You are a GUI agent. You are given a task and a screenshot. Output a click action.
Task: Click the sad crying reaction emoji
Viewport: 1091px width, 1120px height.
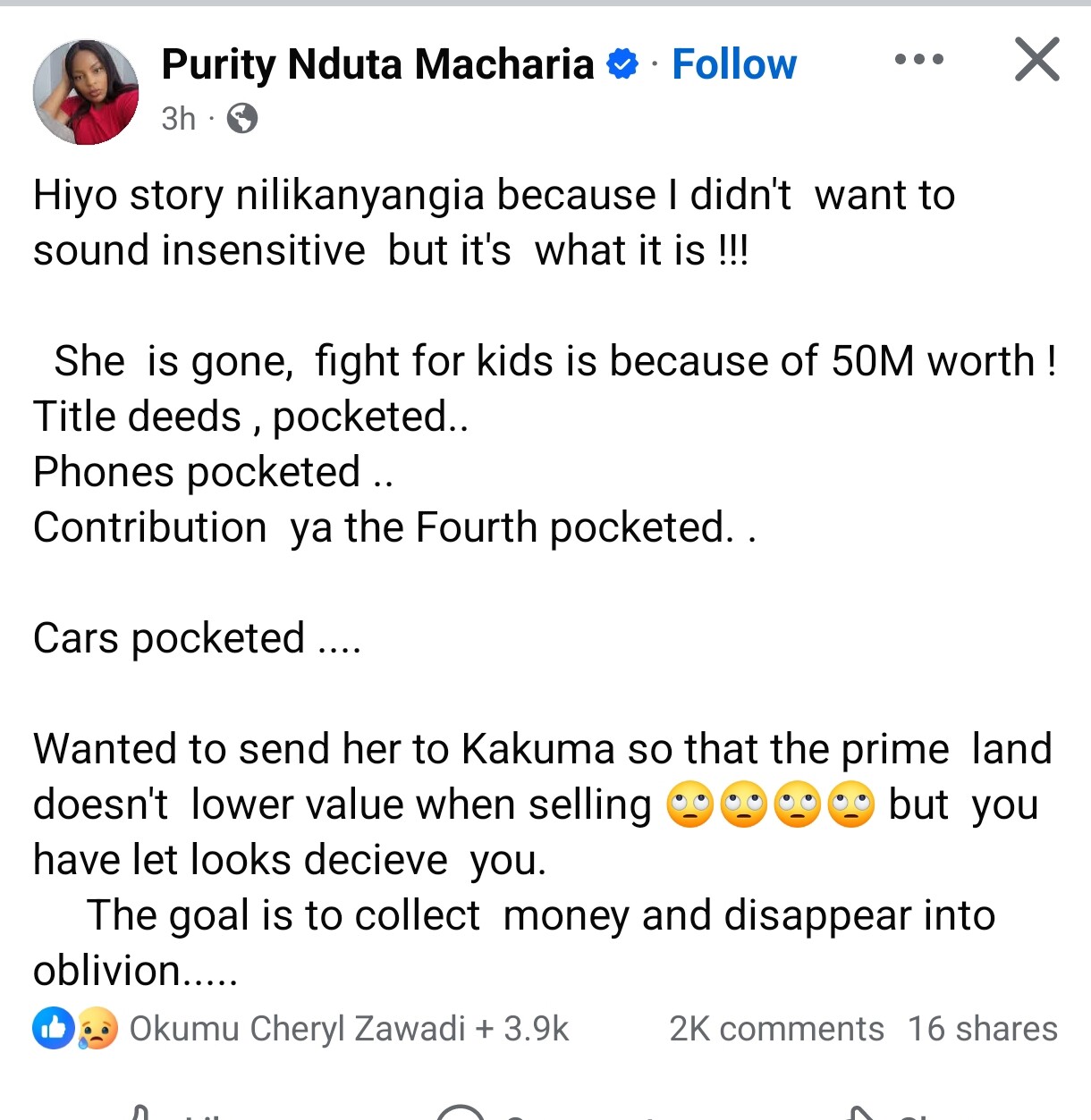97,1029
